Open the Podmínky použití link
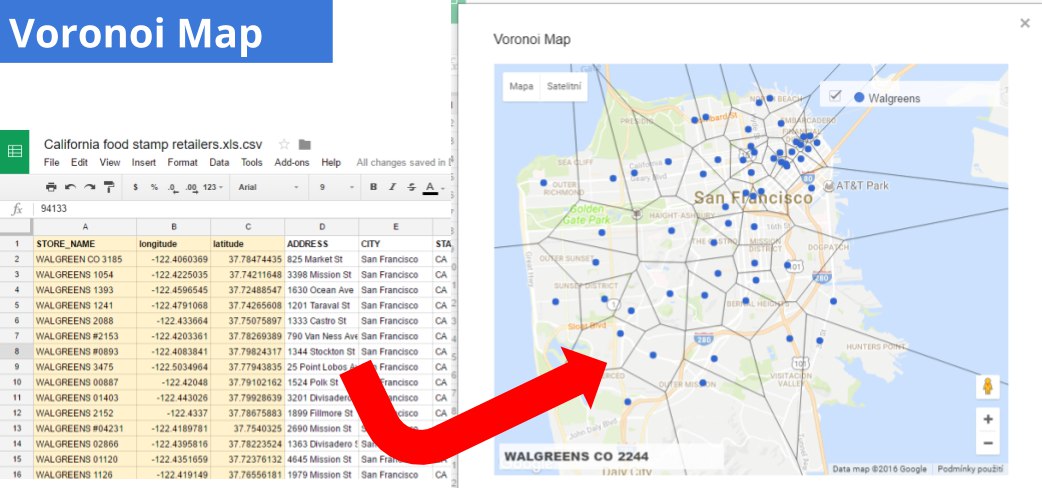 pyautogui.click(x=970, y=469)
